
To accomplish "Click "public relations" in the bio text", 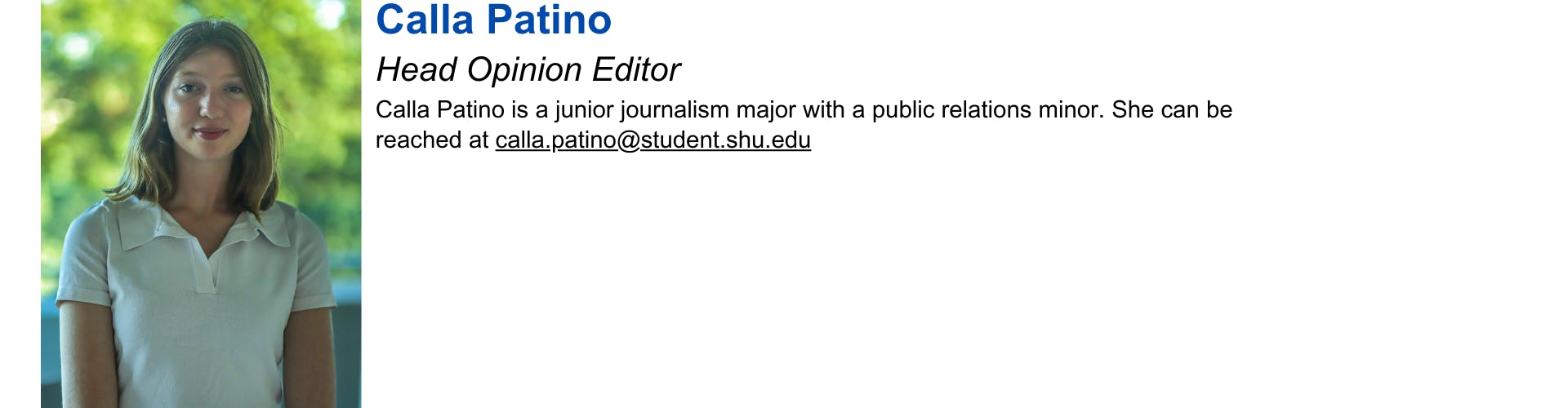I will point(951,110).
